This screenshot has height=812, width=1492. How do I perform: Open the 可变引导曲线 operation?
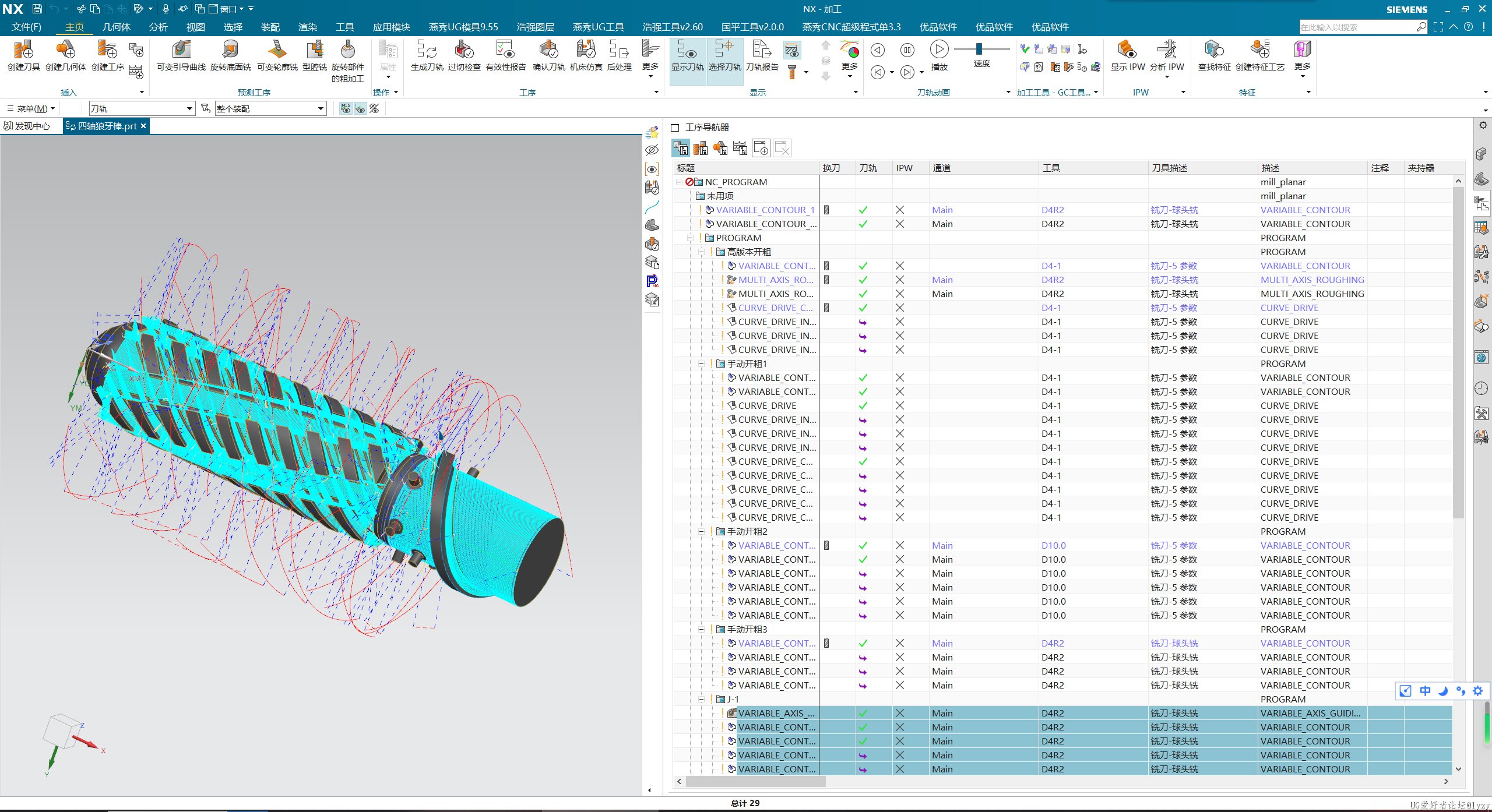181,55
